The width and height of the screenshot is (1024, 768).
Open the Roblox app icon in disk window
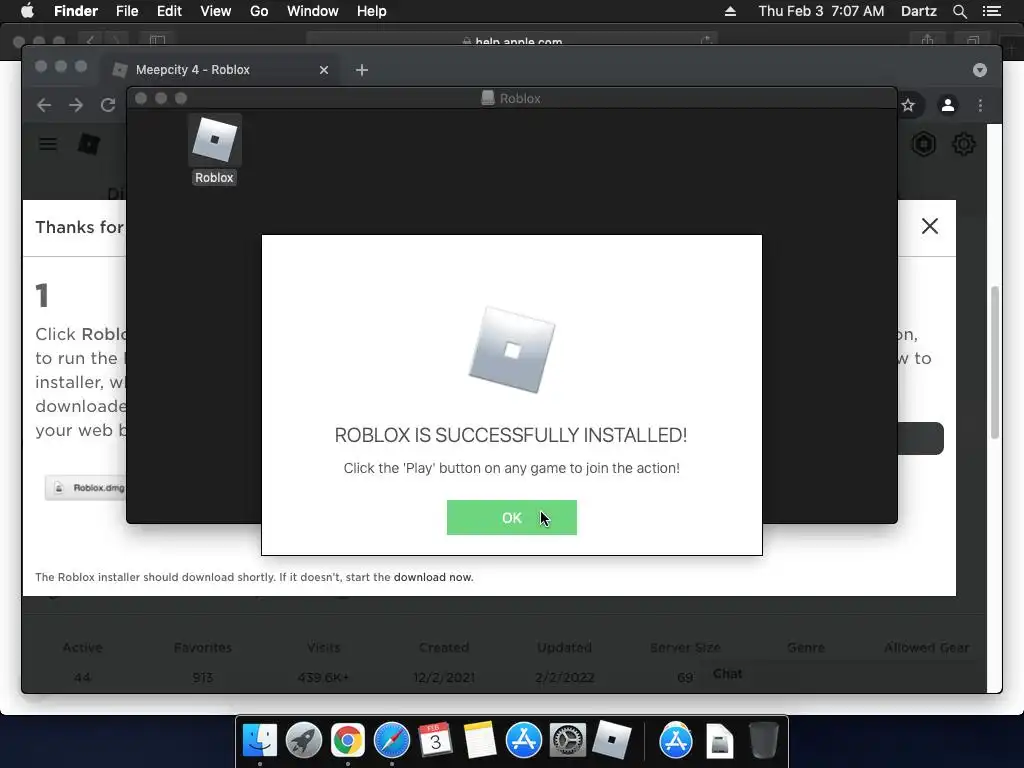tap(214, 142)
